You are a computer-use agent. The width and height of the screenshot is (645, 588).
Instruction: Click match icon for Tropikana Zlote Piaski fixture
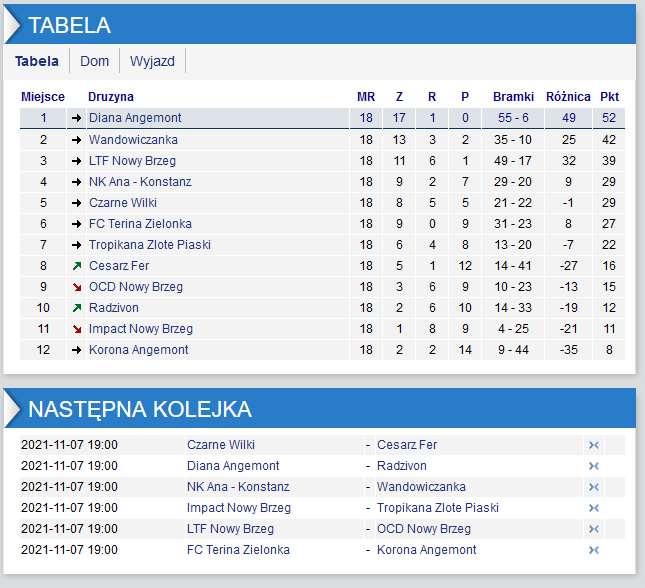594,508
